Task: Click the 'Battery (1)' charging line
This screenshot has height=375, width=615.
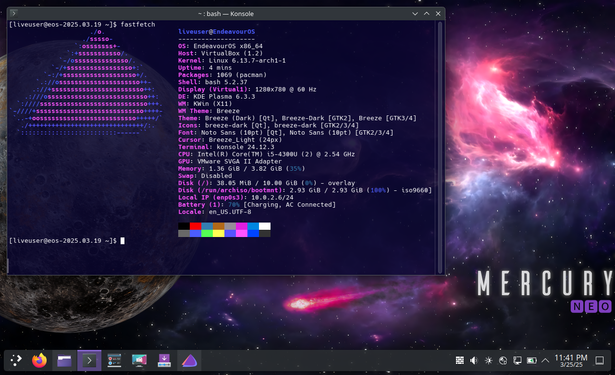Action: [x=257, y=205]
